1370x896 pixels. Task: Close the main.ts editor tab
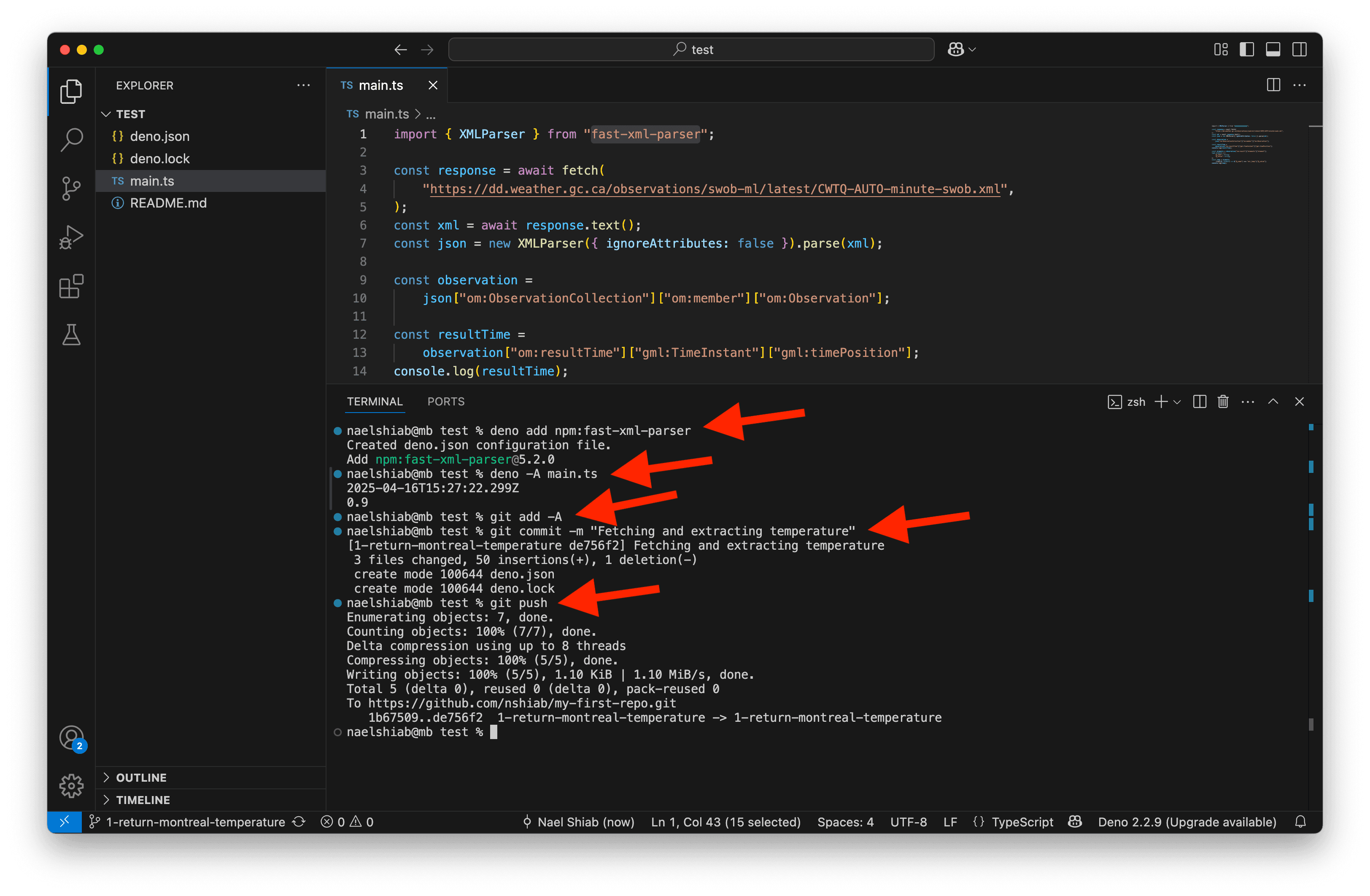click(x=433, y=85)
